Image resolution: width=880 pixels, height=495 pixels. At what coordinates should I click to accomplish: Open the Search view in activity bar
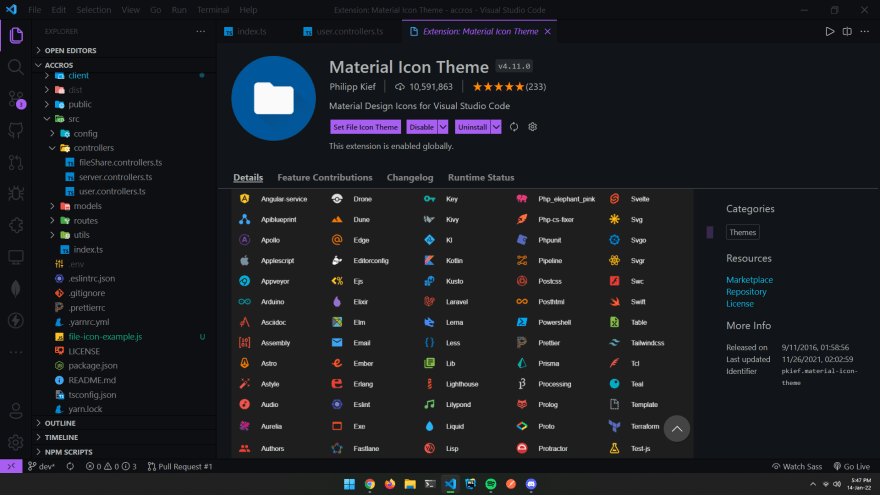point(16,67)
